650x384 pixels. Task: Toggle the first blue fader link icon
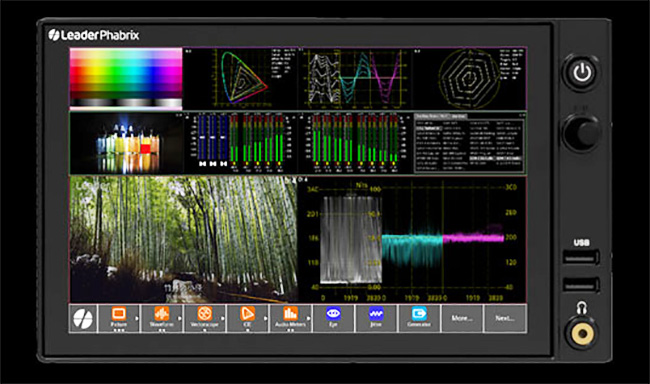202,164
